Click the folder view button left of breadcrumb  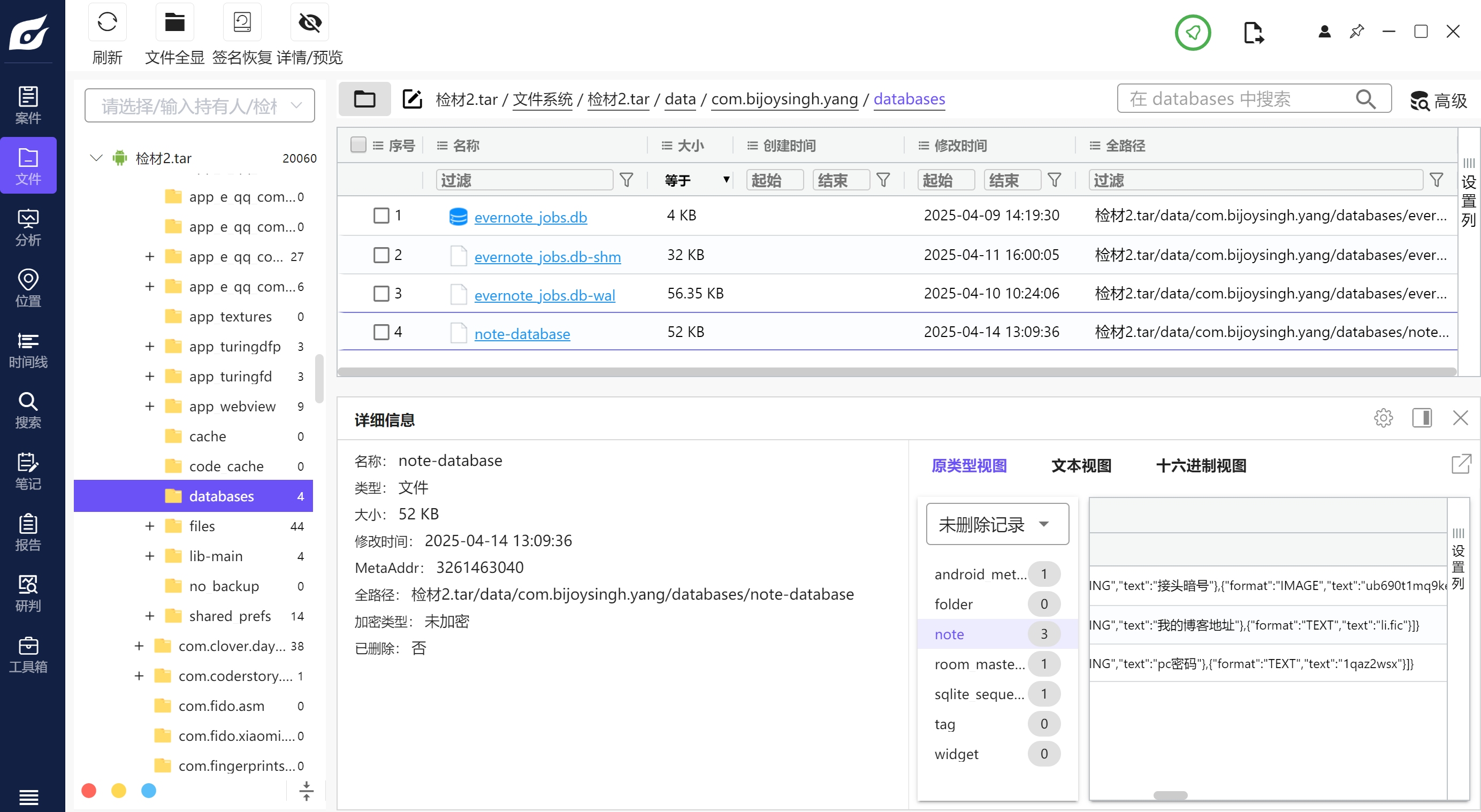(x=364, y=99)
